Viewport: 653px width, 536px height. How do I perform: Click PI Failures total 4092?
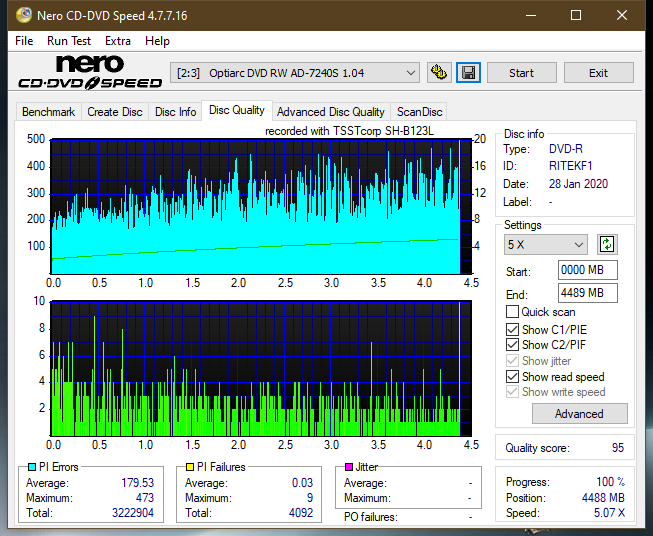point(301,513)
